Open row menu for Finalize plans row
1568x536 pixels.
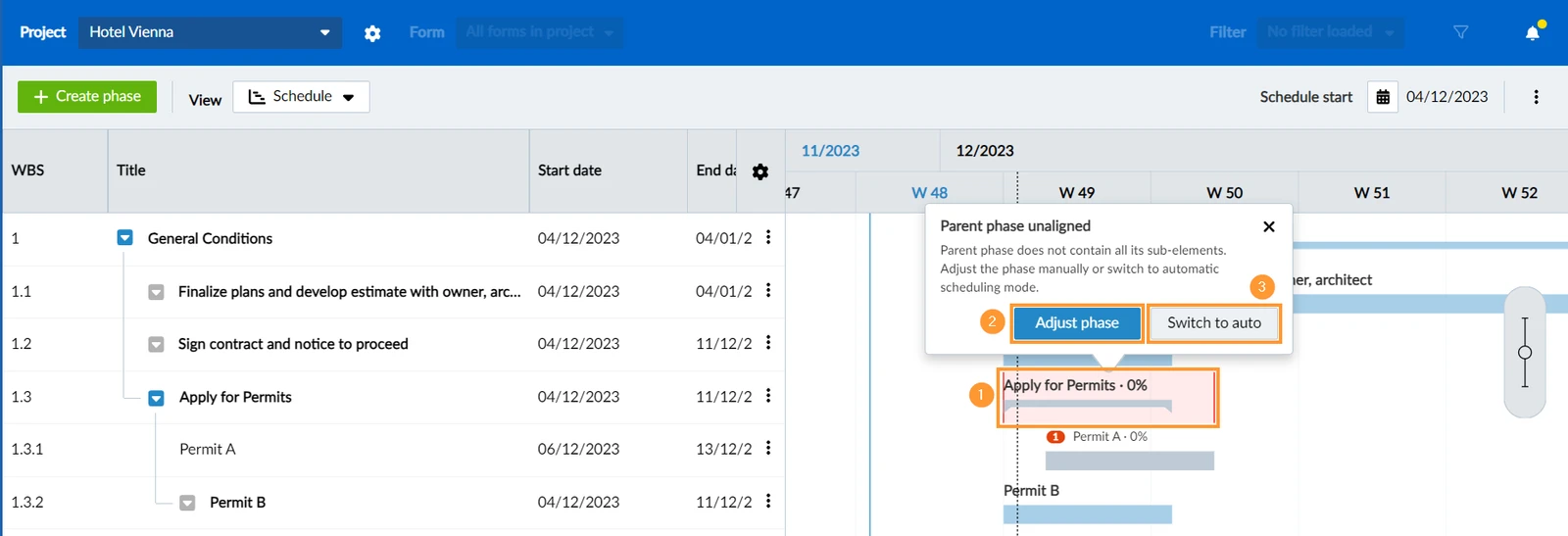coord(768,290)
